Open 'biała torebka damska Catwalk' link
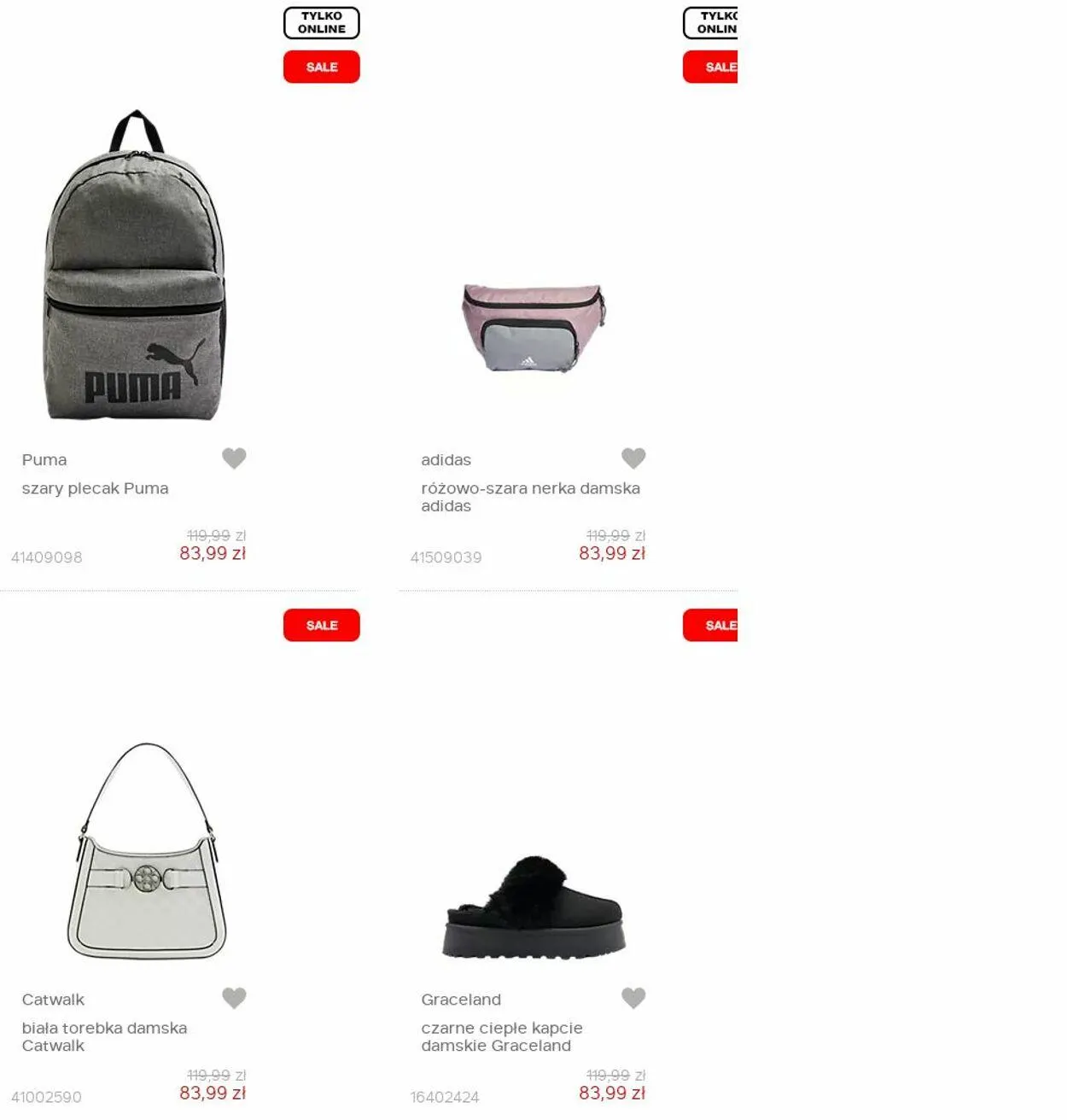1067x1120 pixels. 104,1036
